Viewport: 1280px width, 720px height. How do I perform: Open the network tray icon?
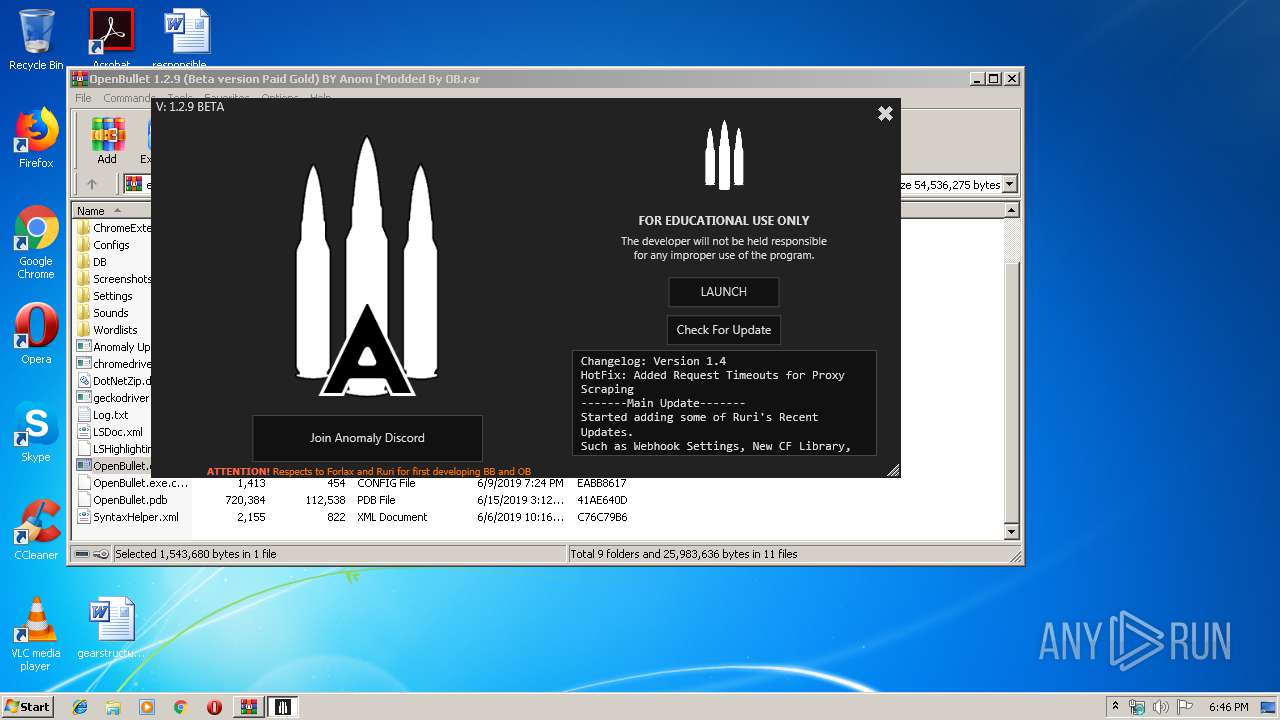tap(1137, 707)
